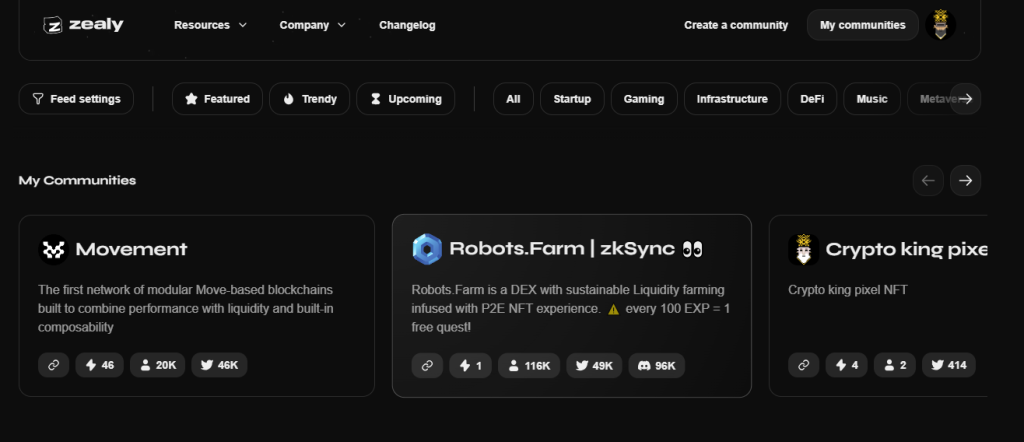Toggle the Featured filter
The image size is (1024, 442).
coord(217,99)
